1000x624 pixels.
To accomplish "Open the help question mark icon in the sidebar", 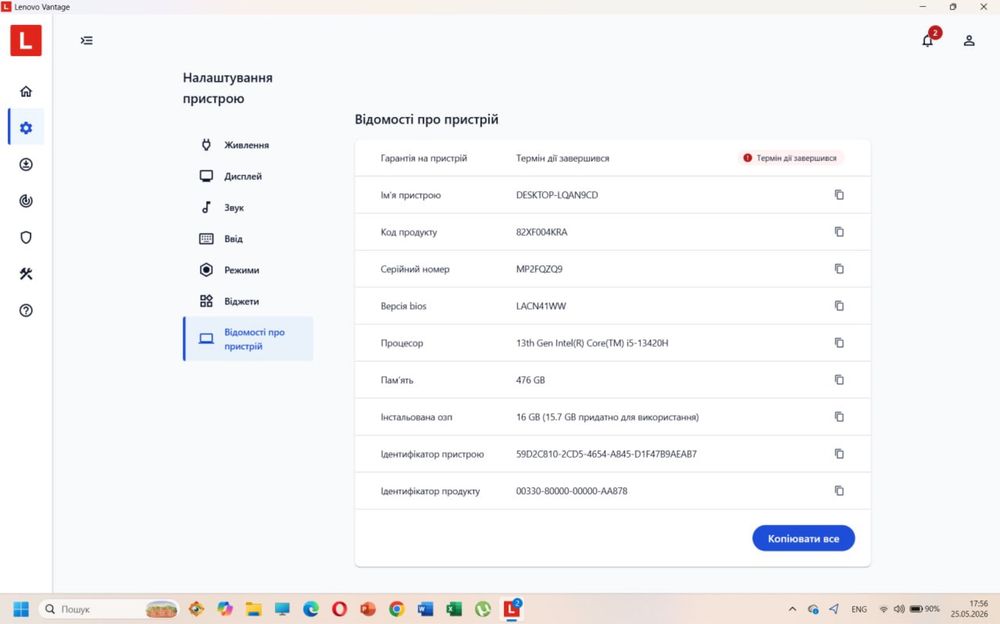I will click(26, 311).
